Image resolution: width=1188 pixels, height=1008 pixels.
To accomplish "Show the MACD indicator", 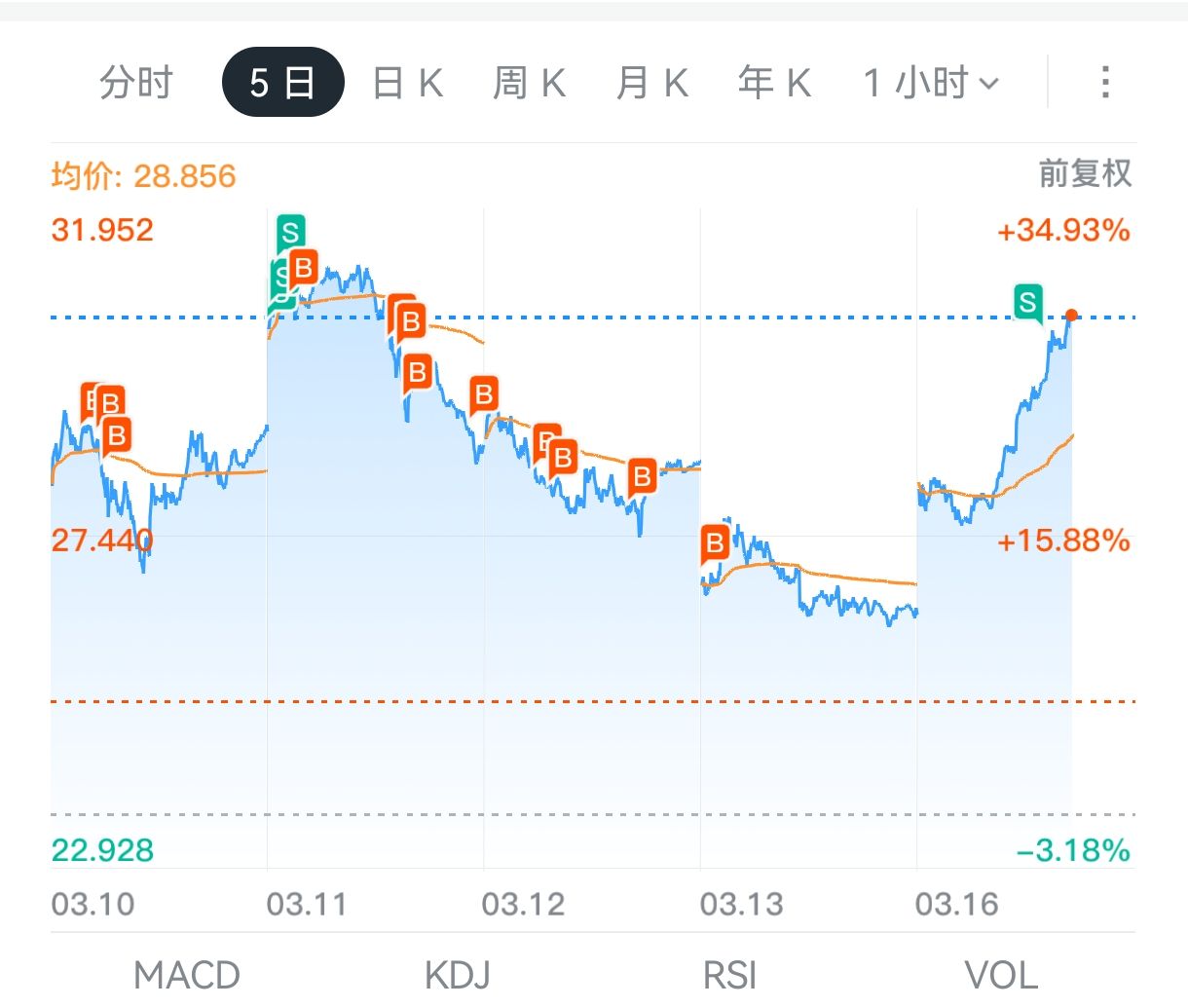I will pyautogui.click(x=187, y=975).
